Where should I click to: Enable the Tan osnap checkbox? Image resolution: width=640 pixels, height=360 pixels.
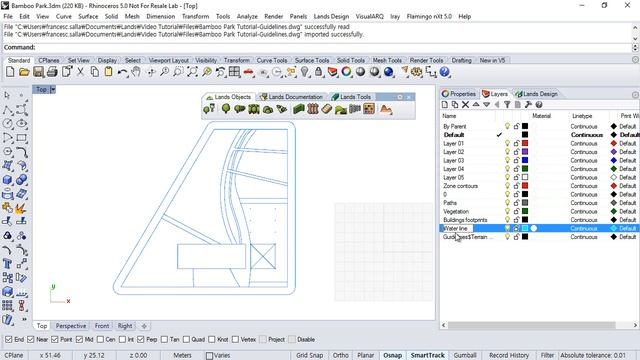164,339
